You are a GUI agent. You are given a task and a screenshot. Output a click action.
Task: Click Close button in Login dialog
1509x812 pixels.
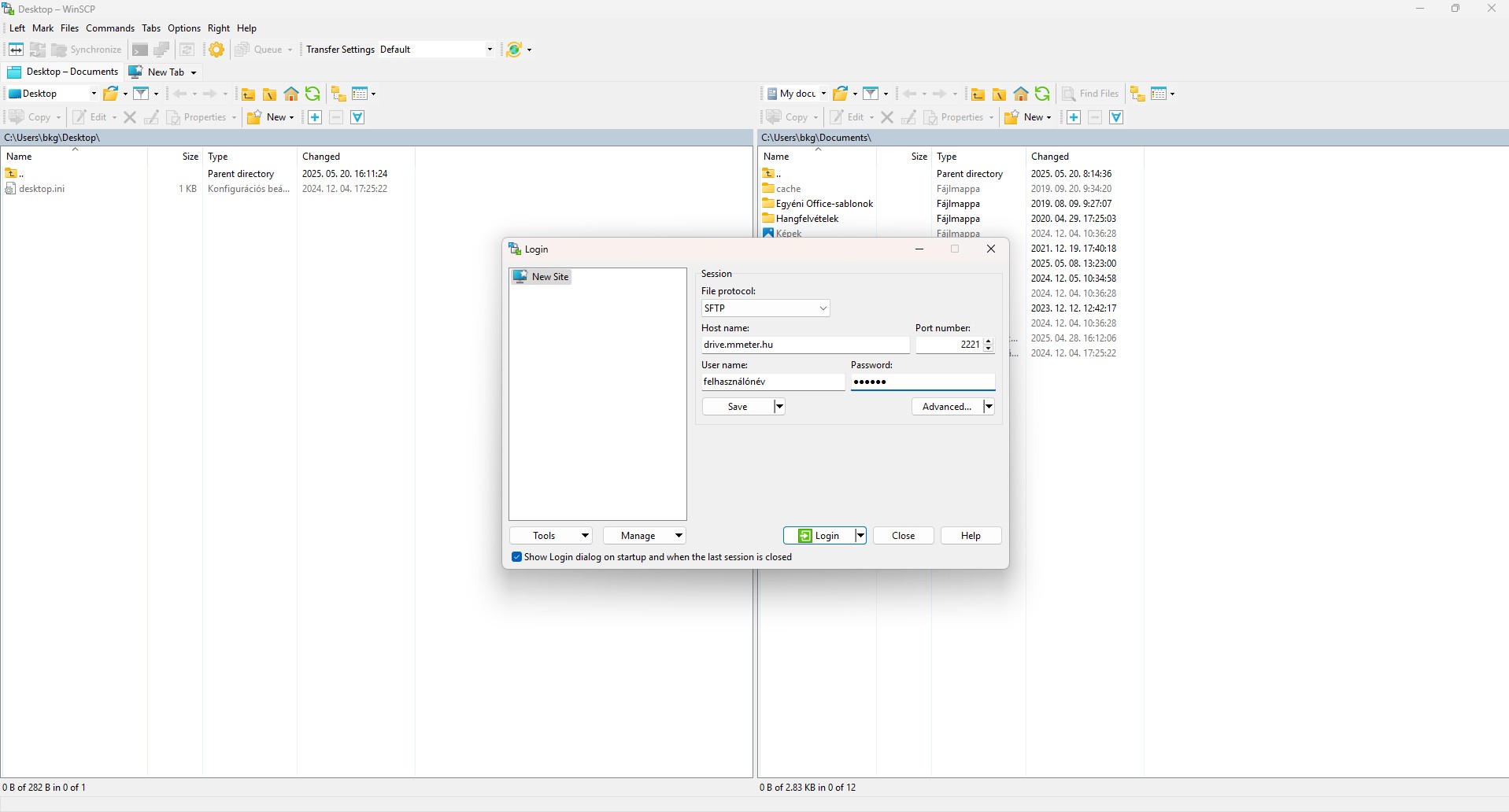click(904, 536)
